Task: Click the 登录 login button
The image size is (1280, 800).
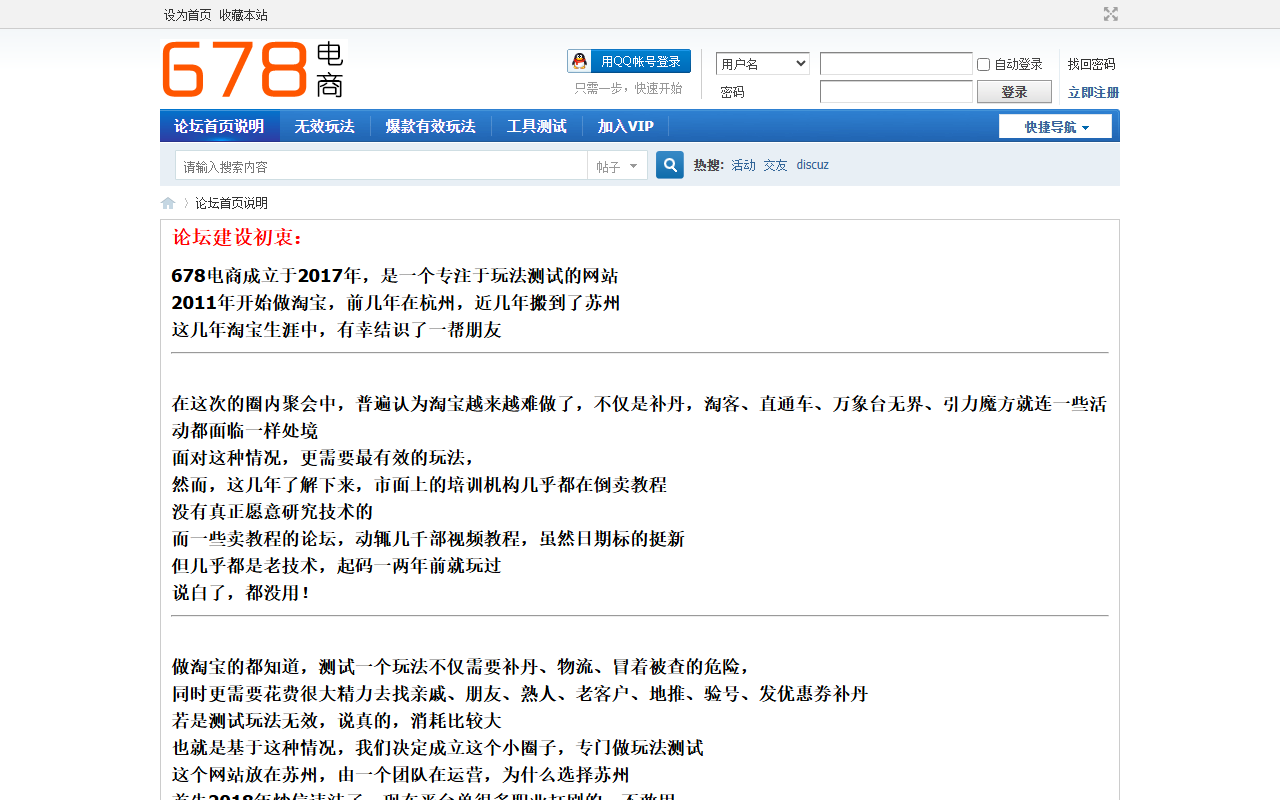Action: click(x=1014, y=92)
